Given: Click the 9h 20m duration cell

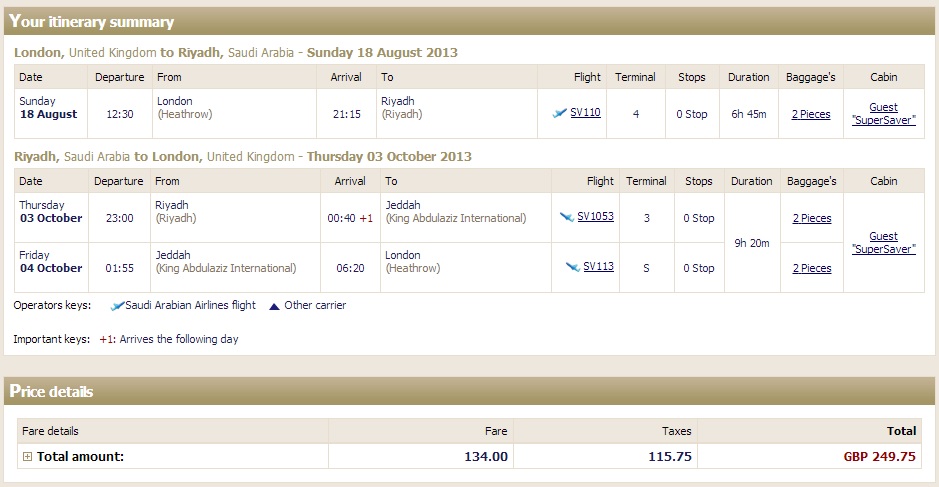Looking at the screenshot, I should [752, 243].
